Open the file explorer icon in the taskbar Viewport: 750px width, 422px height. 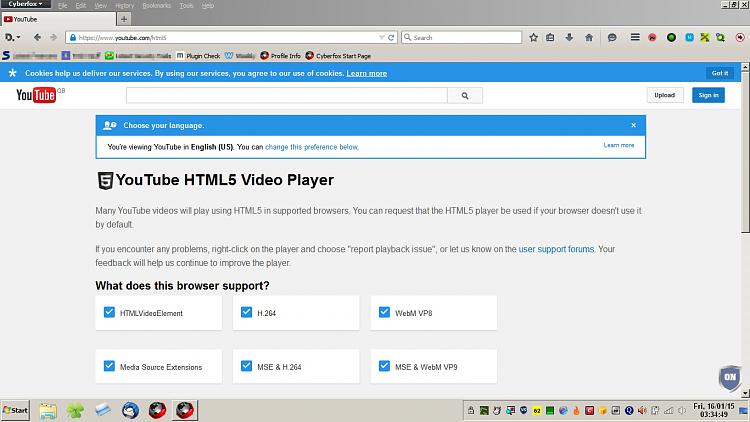click(48, 411)
